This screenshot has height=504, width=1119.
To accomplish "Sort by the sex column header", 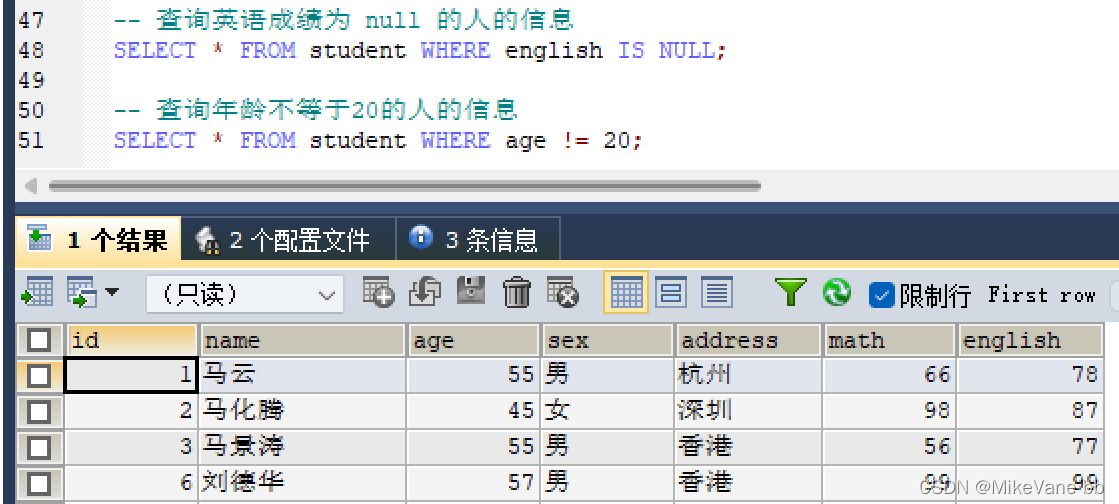I will click(607, 340).
